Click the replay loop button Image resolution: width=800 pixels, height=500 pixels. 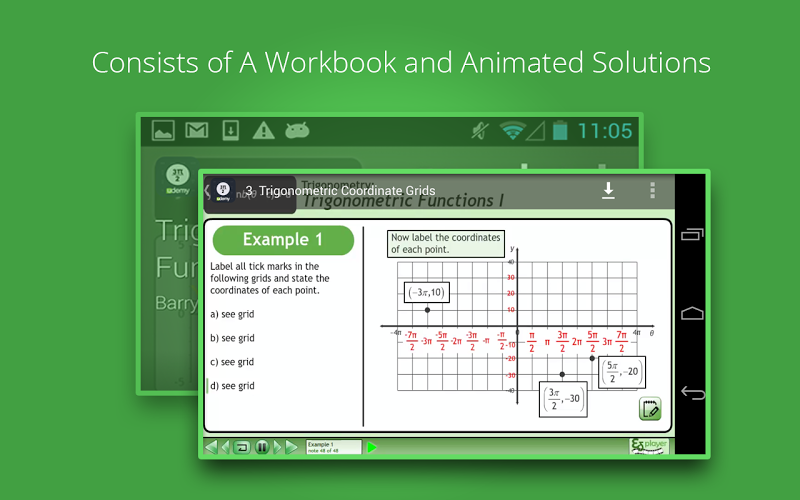242,447
